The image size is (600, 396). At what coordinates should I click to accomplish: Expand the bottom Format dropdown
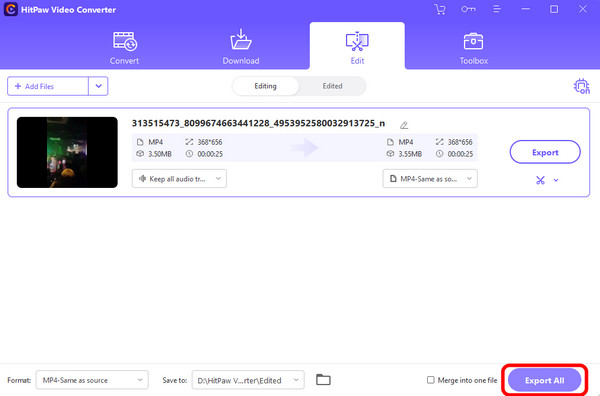92,380
